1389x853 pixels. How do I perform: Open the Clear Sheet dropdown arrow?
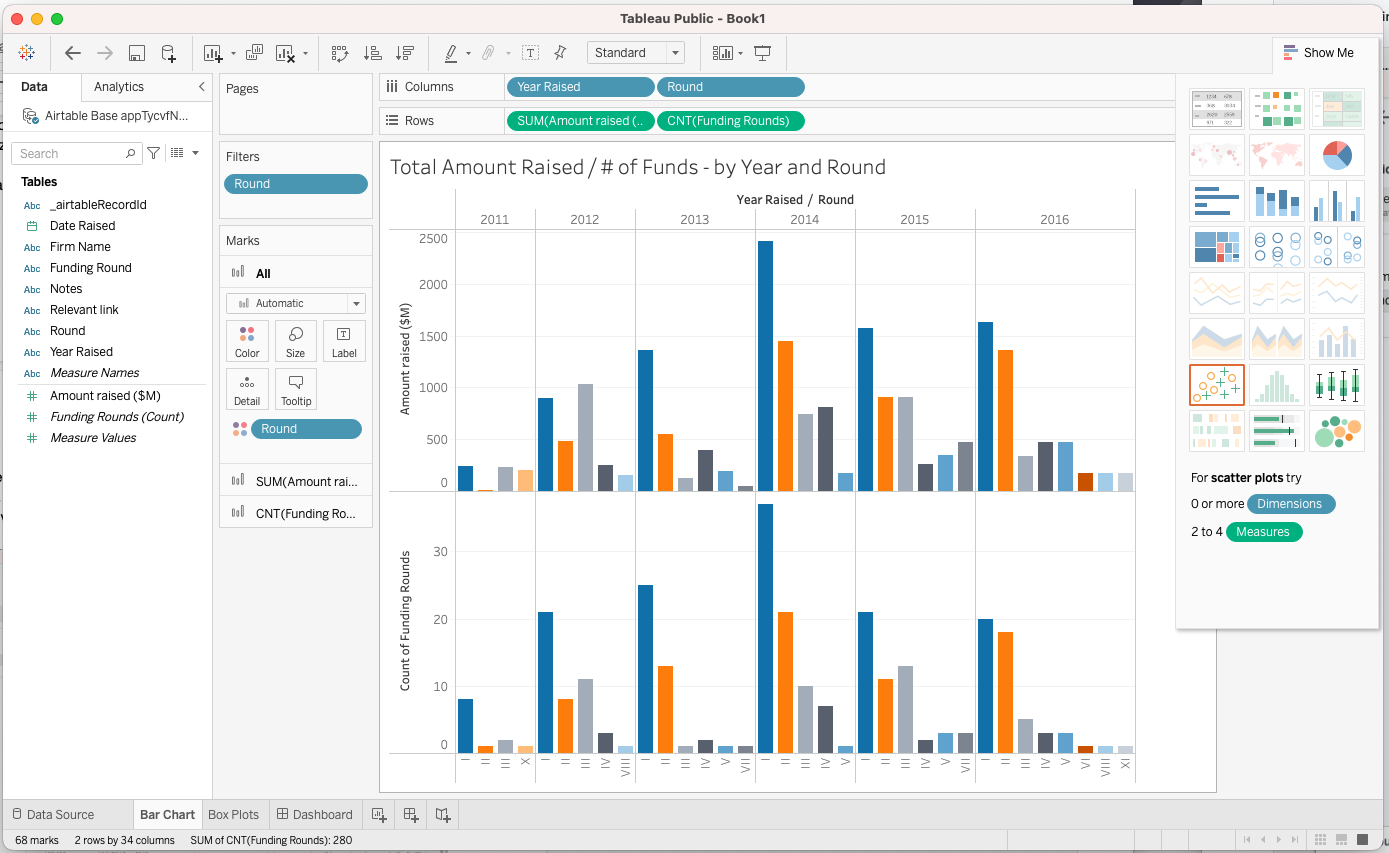coord(306,54)
